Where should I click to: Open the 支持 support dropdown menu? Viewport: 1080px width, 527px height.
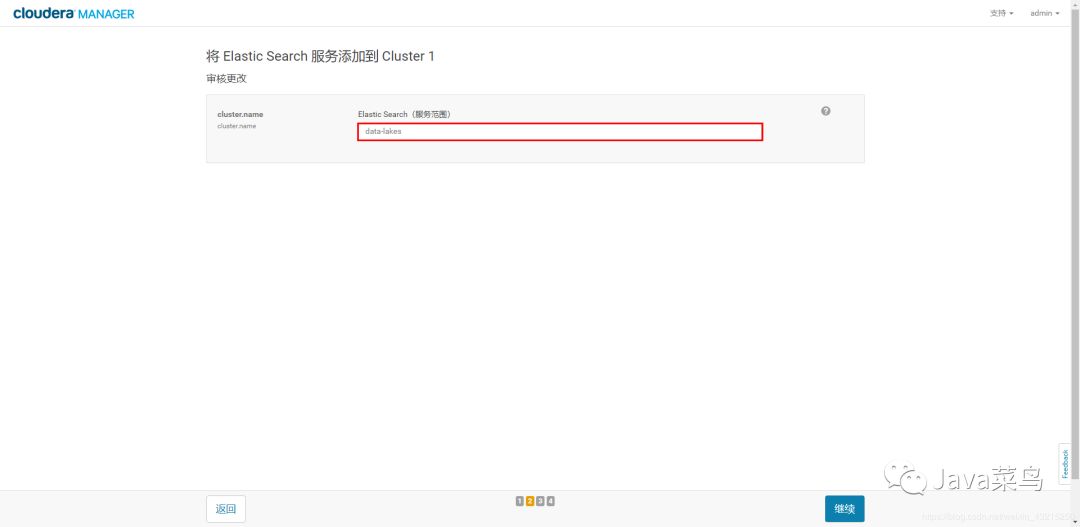(1001, 13)
